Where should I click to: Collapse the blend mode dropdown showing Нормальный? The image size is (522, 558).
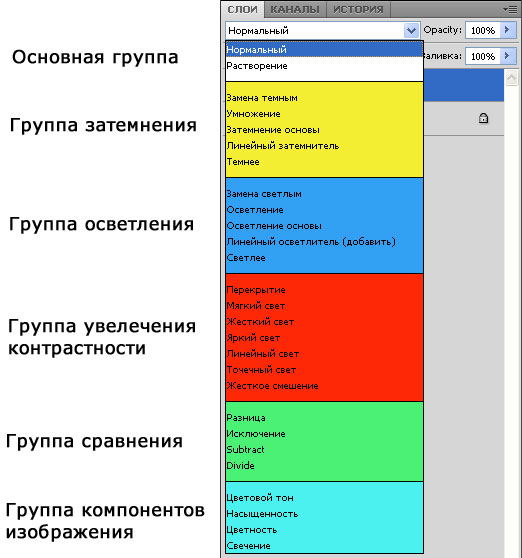pos(322,31)
